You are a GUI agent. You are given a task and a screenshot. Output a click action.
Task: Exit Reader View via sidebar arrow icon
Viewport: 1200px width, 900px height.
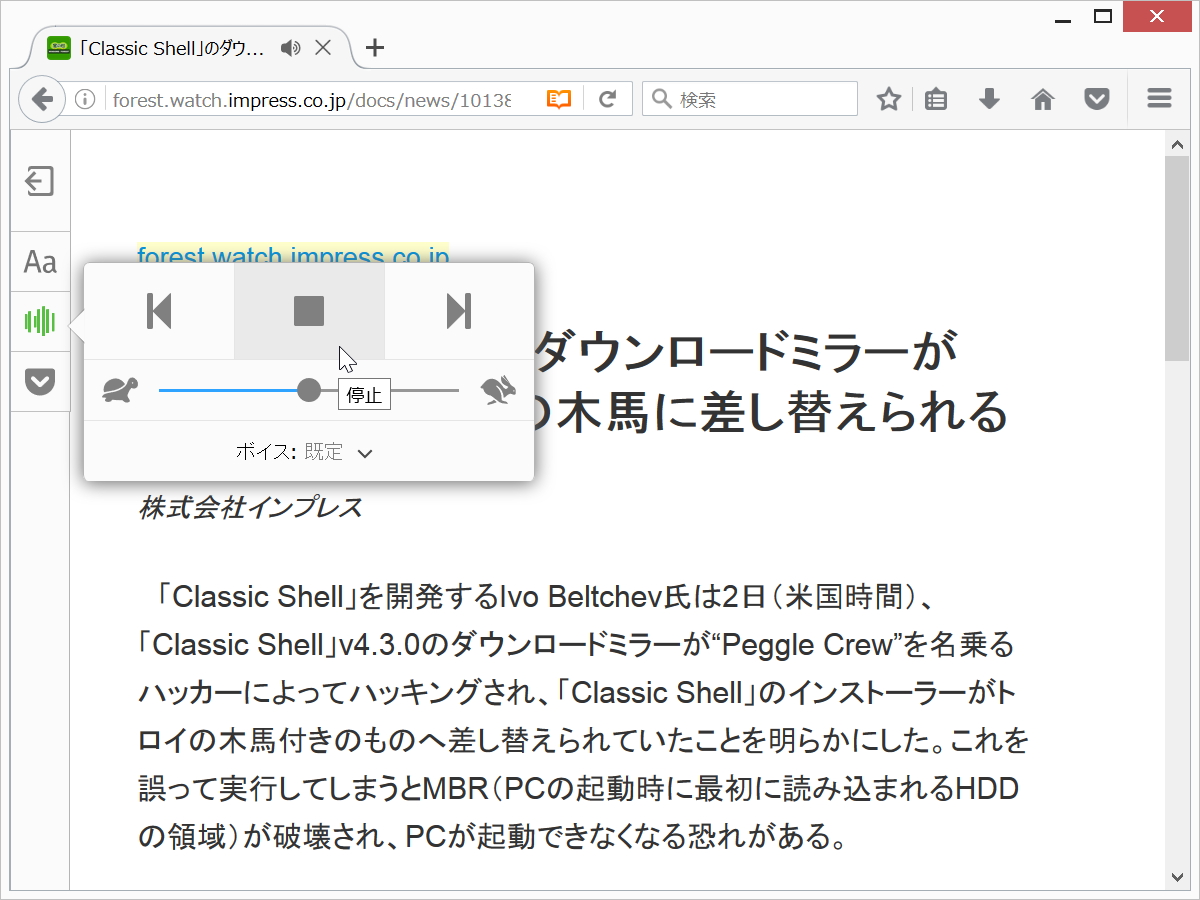(40, 181)
